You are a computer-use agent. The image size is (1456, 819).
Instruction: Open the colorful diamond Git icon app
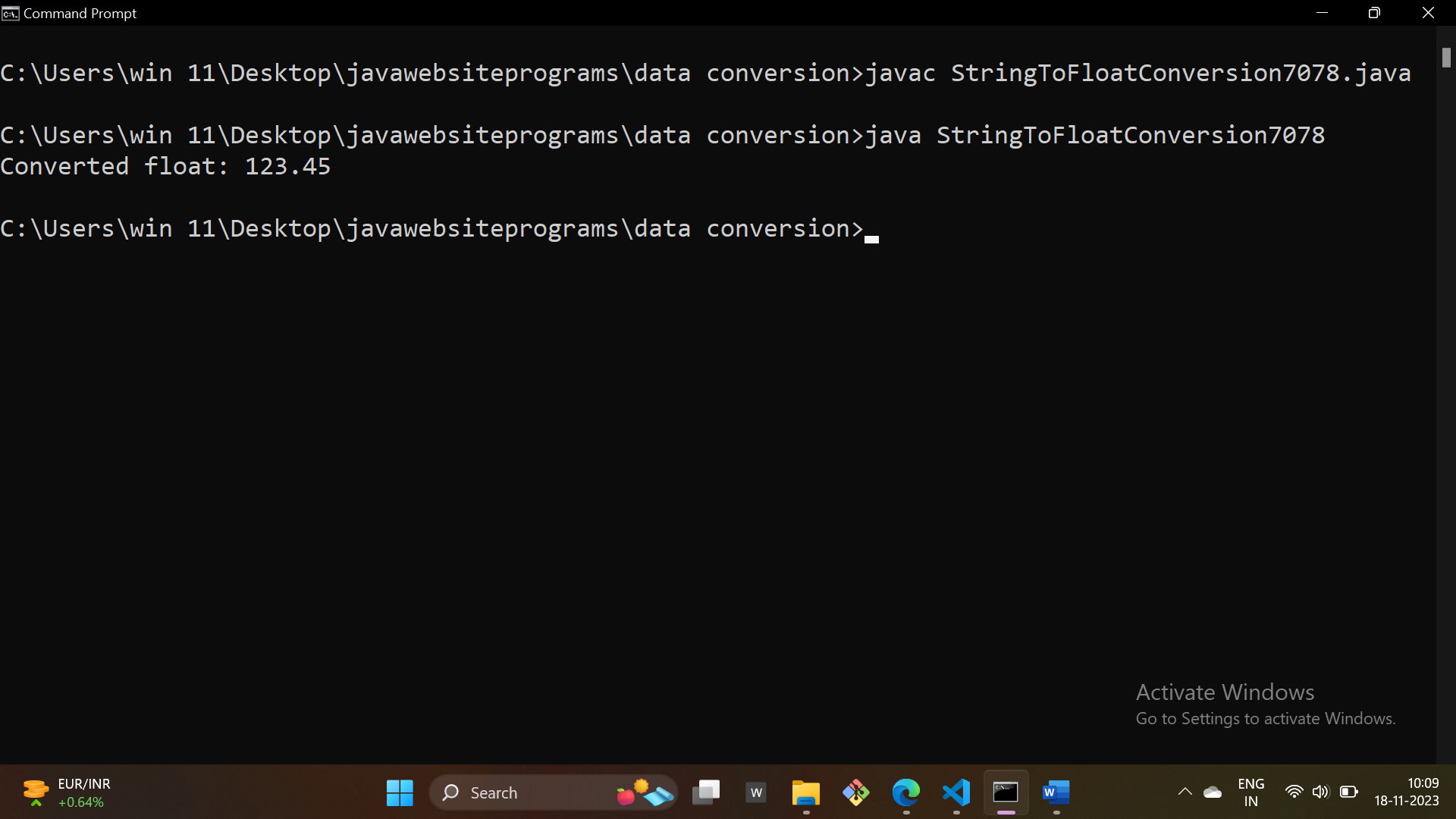[855, 793]
